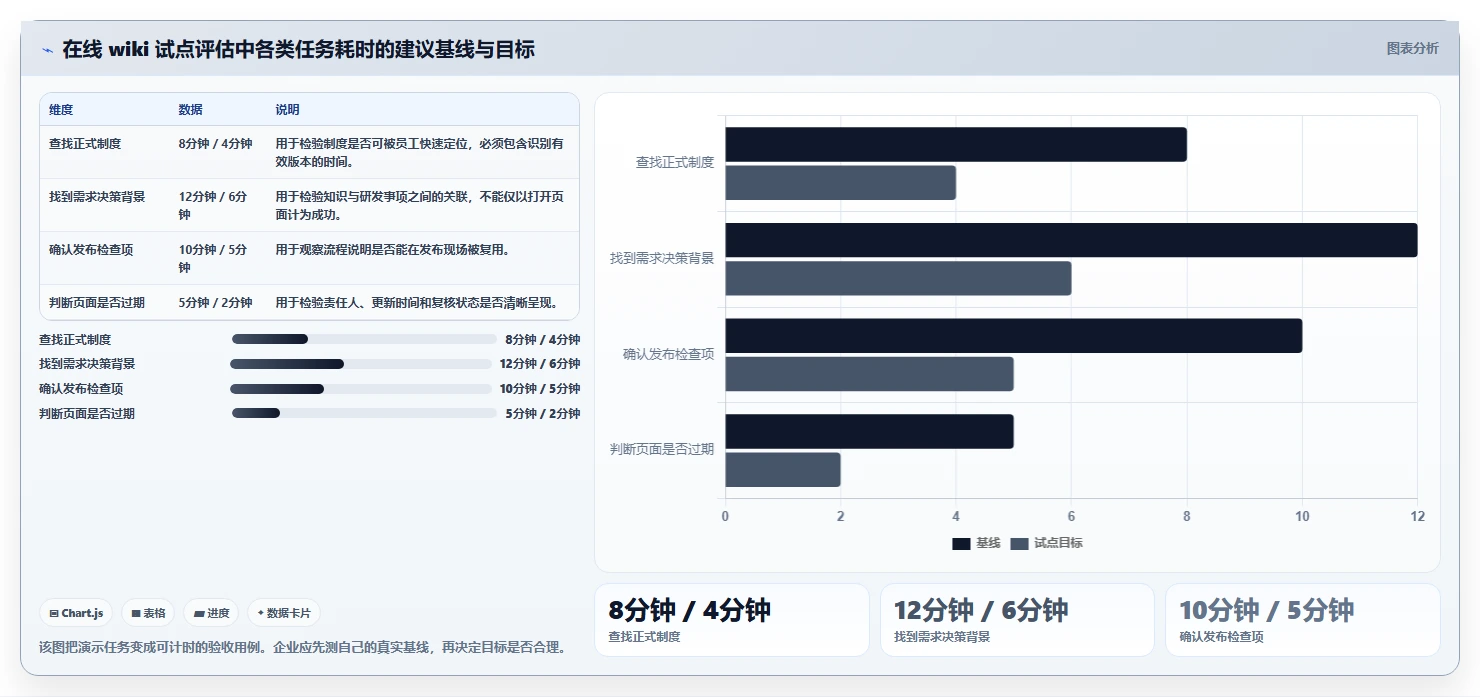Click the 基线 legend color swatch
This screenshot has width=1480, height=697.
(961, 543)
